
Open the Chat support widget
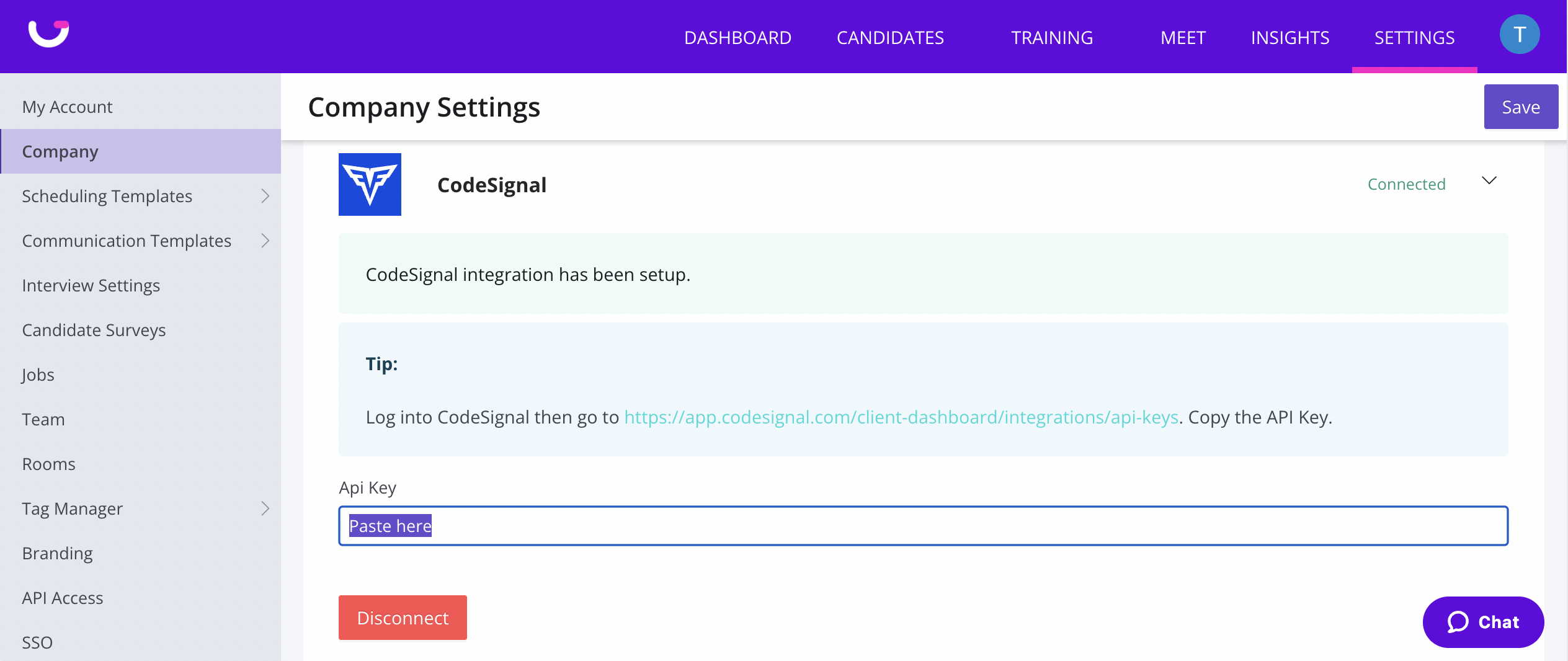(x=1482, y=621)
